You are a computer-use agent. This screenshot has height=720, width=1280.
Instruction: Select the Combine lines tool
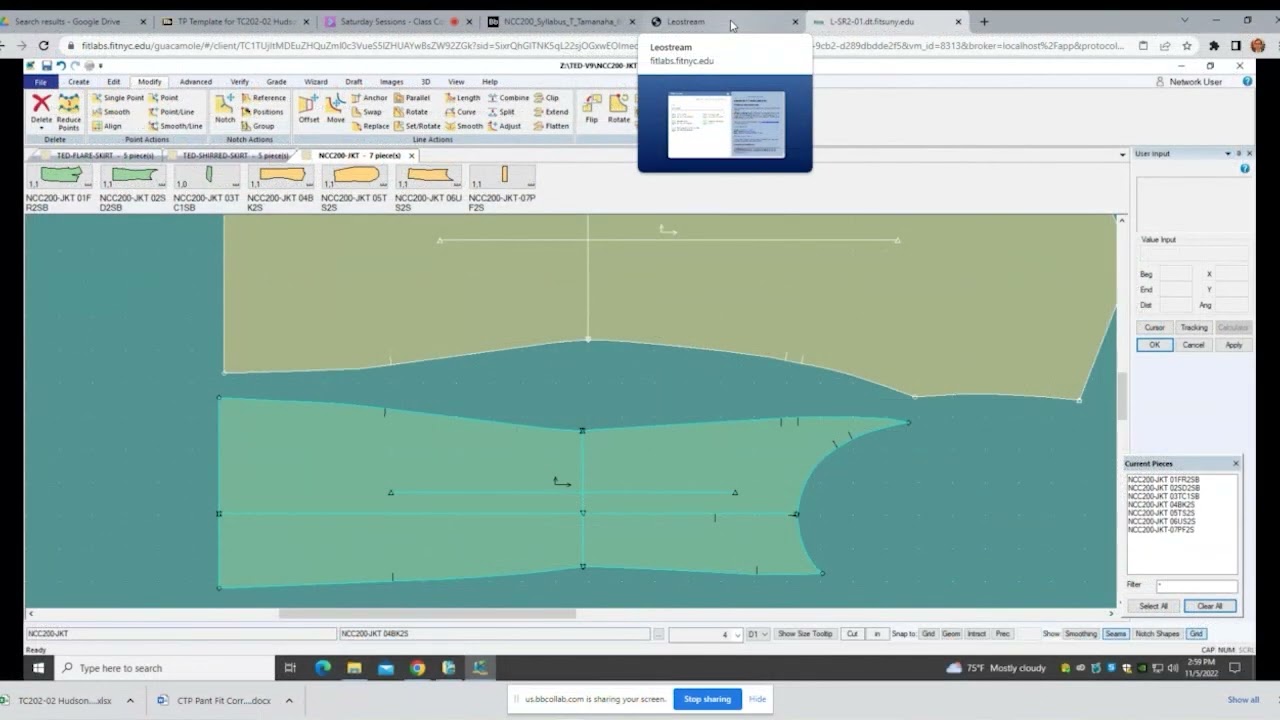click(x=508, y=98)
